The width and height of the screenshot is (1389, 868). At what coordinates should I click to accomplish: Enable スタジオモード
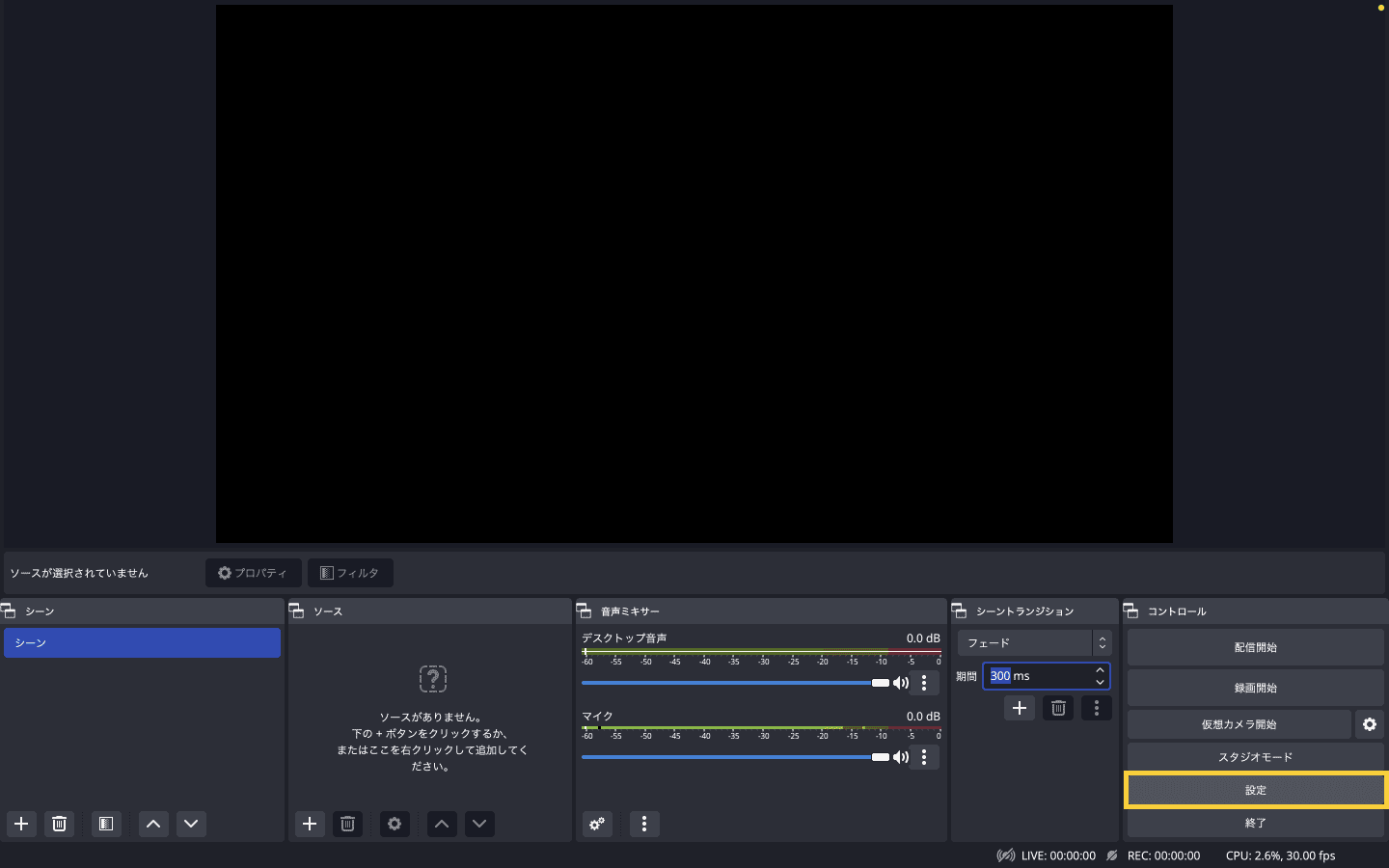[x=1255, y=757]
